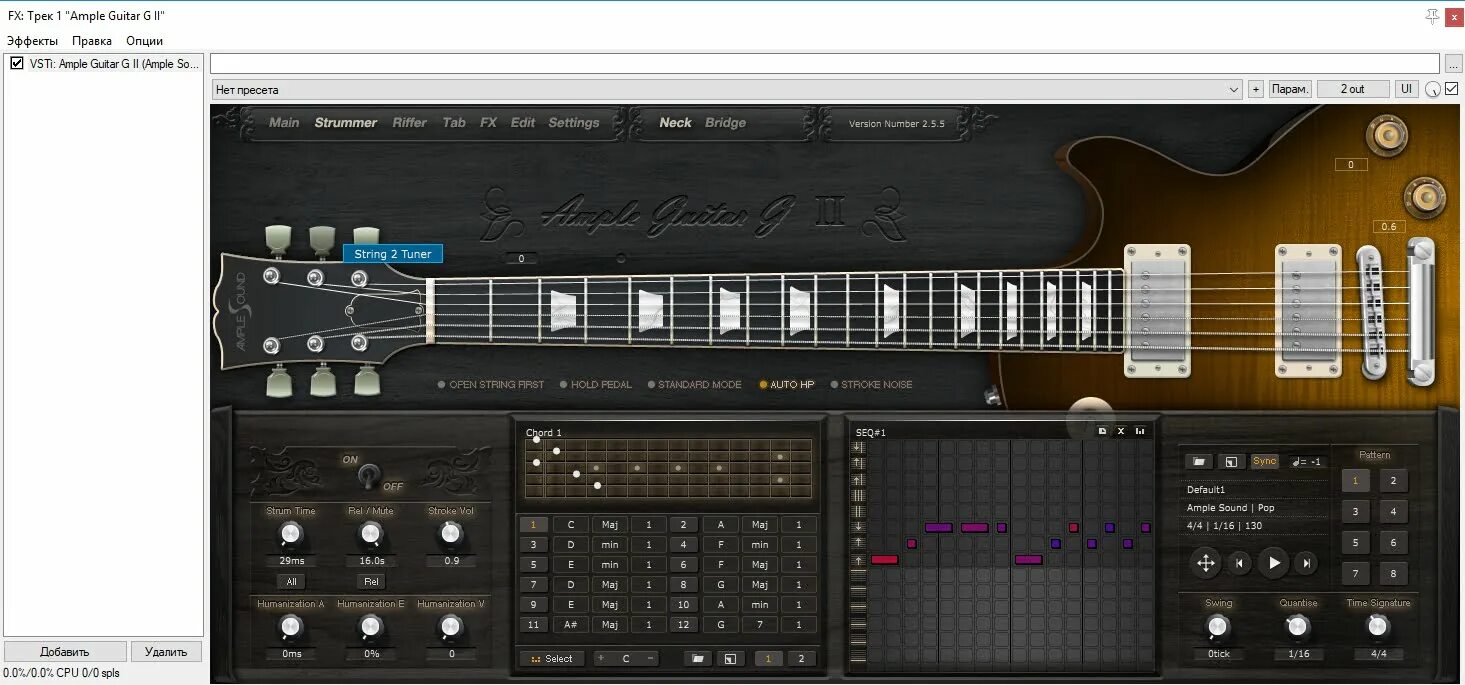Adjust the Stroke Vol knob
1465x685 pixels.
click(451, 536)
